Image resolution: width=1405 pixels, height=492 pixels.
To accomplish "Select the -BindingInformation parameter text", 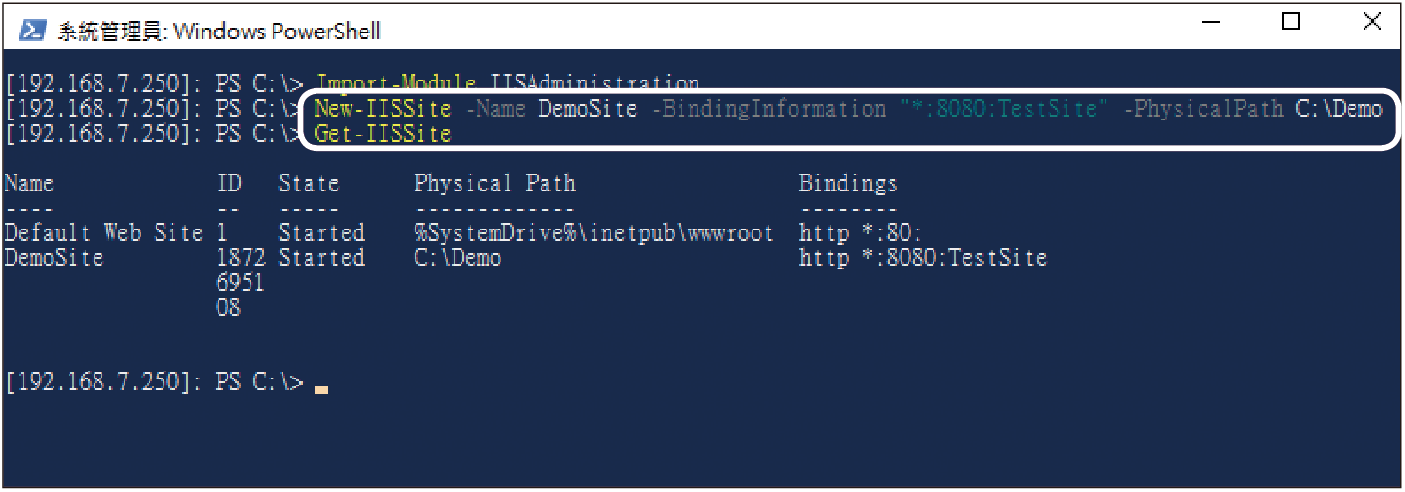I will coord(768,109).
